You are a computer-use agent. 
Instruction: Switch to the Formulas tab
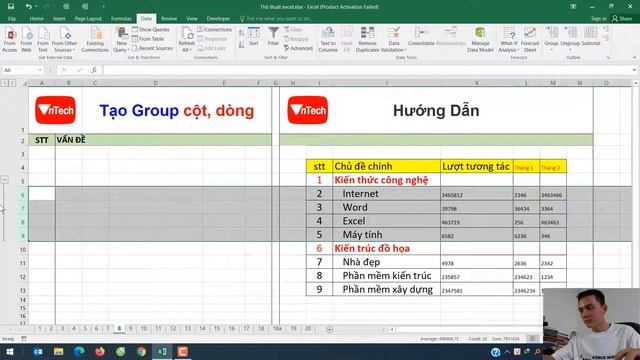[121, 18]
